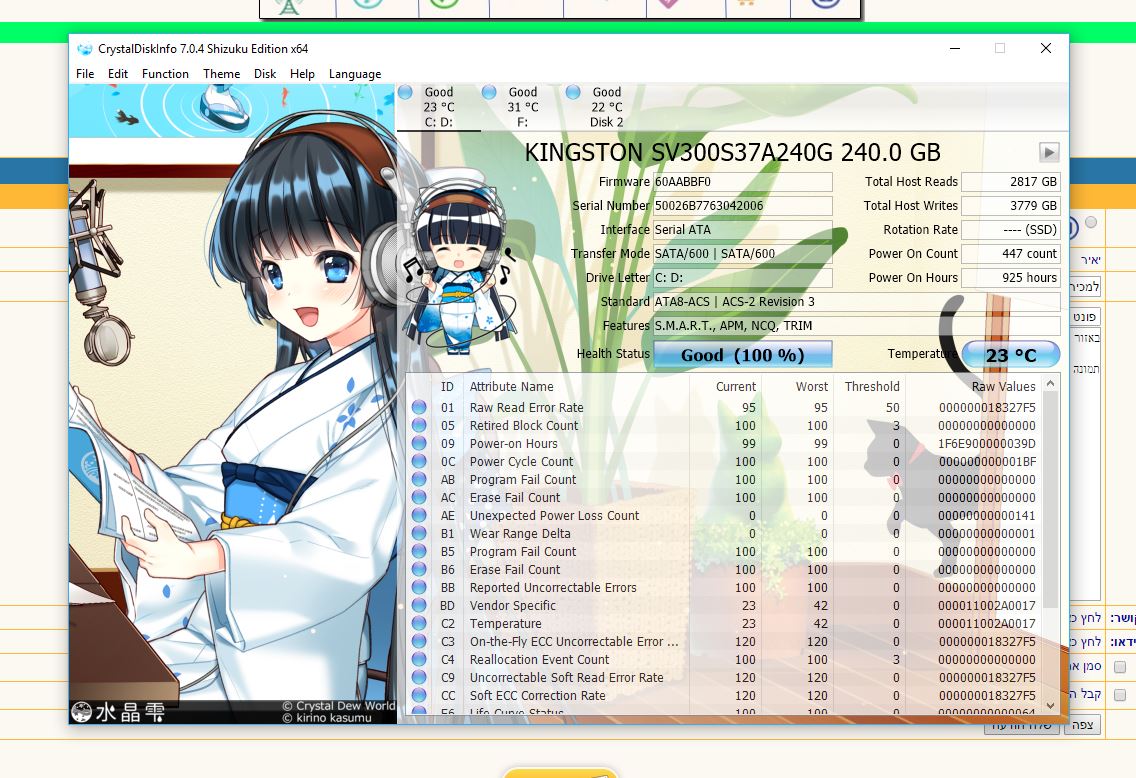Switch to the Disk 2 tab

tap(606, 107)
